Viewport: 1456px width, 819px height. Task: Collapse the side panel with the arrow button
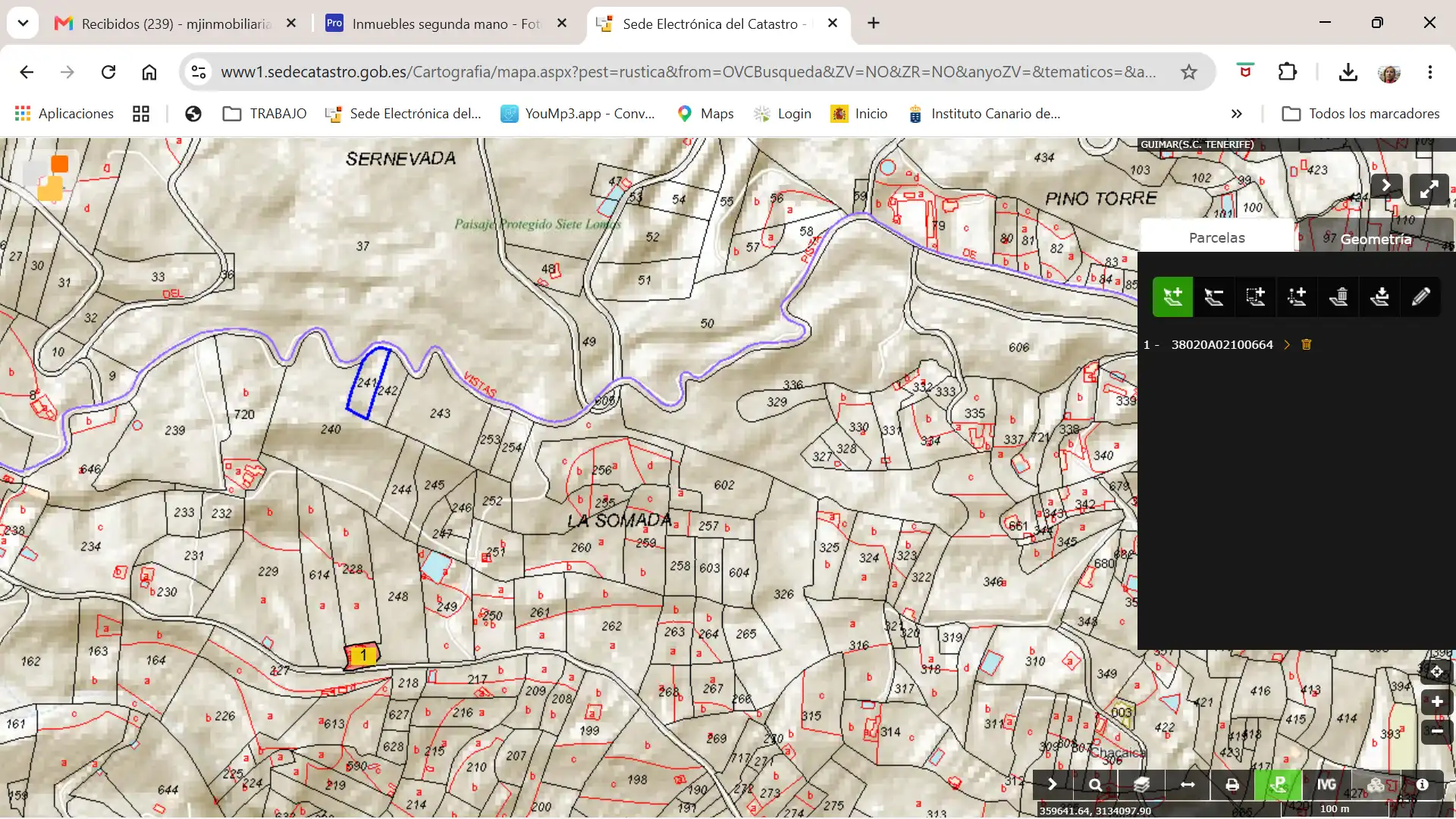[1386, 186]
